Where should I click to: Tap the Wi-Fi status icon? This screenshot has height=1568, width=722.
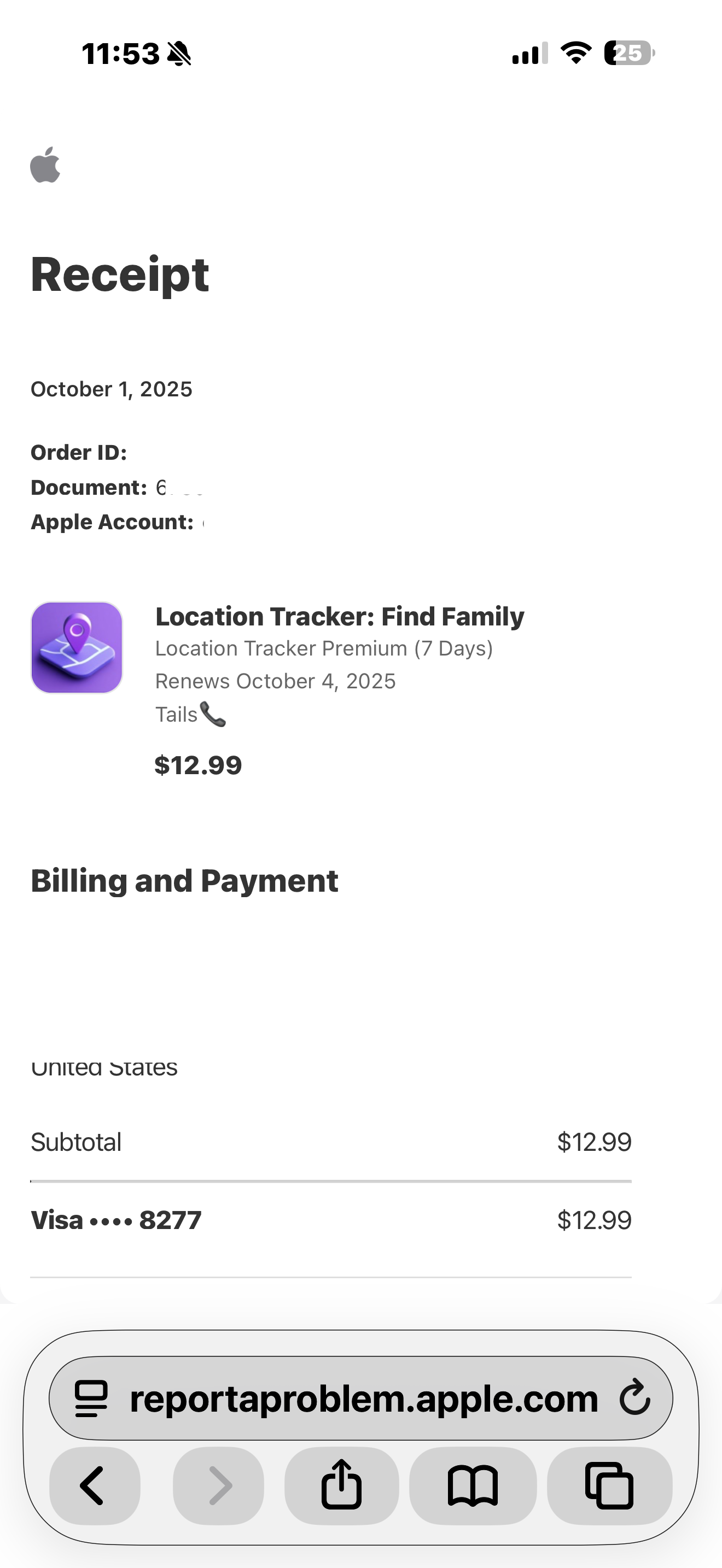(576, 53)
